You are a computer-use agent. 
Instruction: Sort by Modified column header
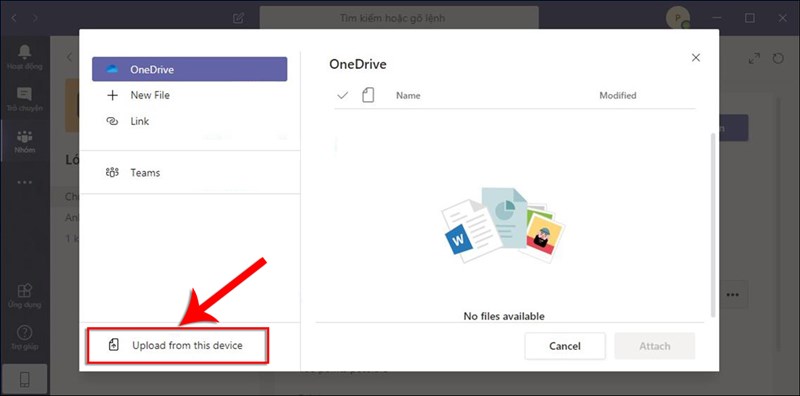618,95
